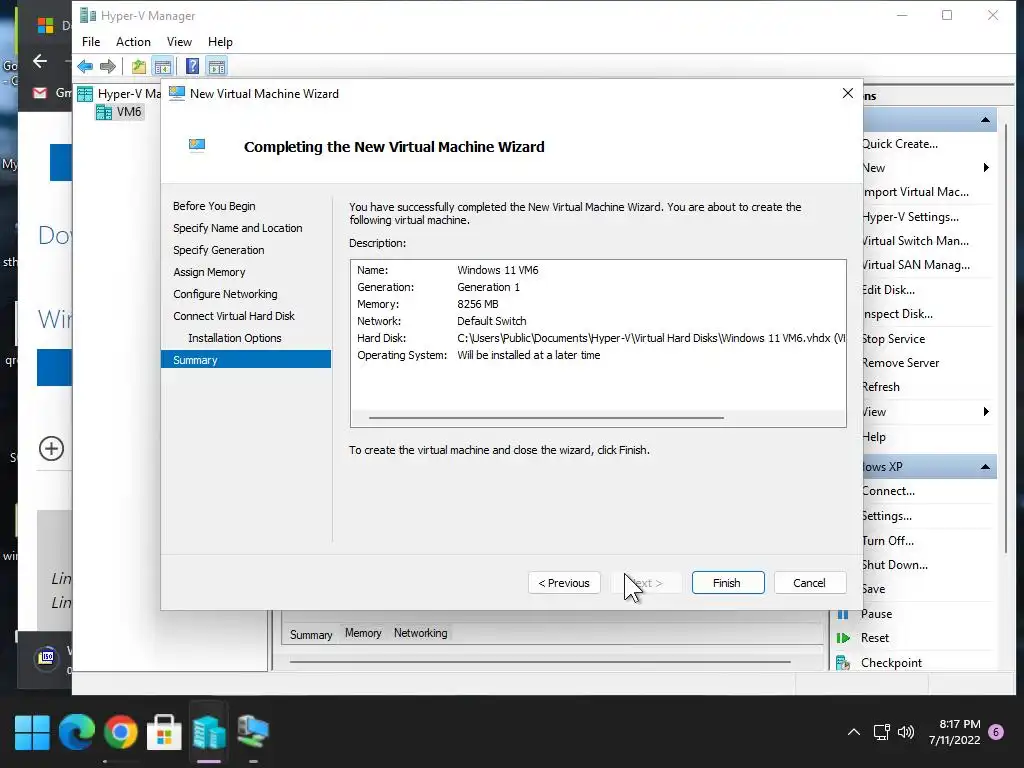Click Edit Disk action
Screen dimensions: 1024x768
889,290
